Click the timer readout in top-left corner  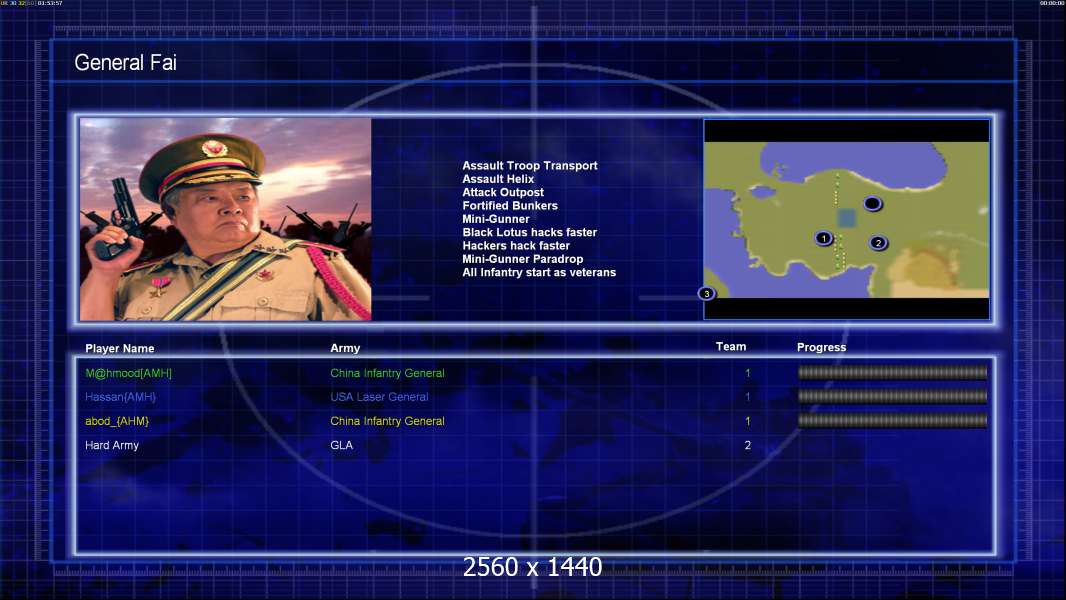(x=31, y=3)
